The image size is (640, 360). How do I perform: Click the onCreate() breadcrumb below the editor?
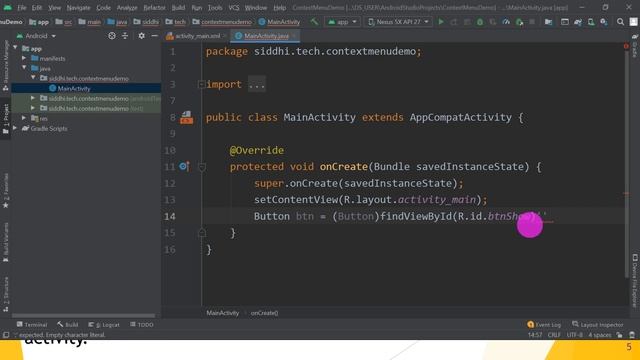[x=264, y=313]
